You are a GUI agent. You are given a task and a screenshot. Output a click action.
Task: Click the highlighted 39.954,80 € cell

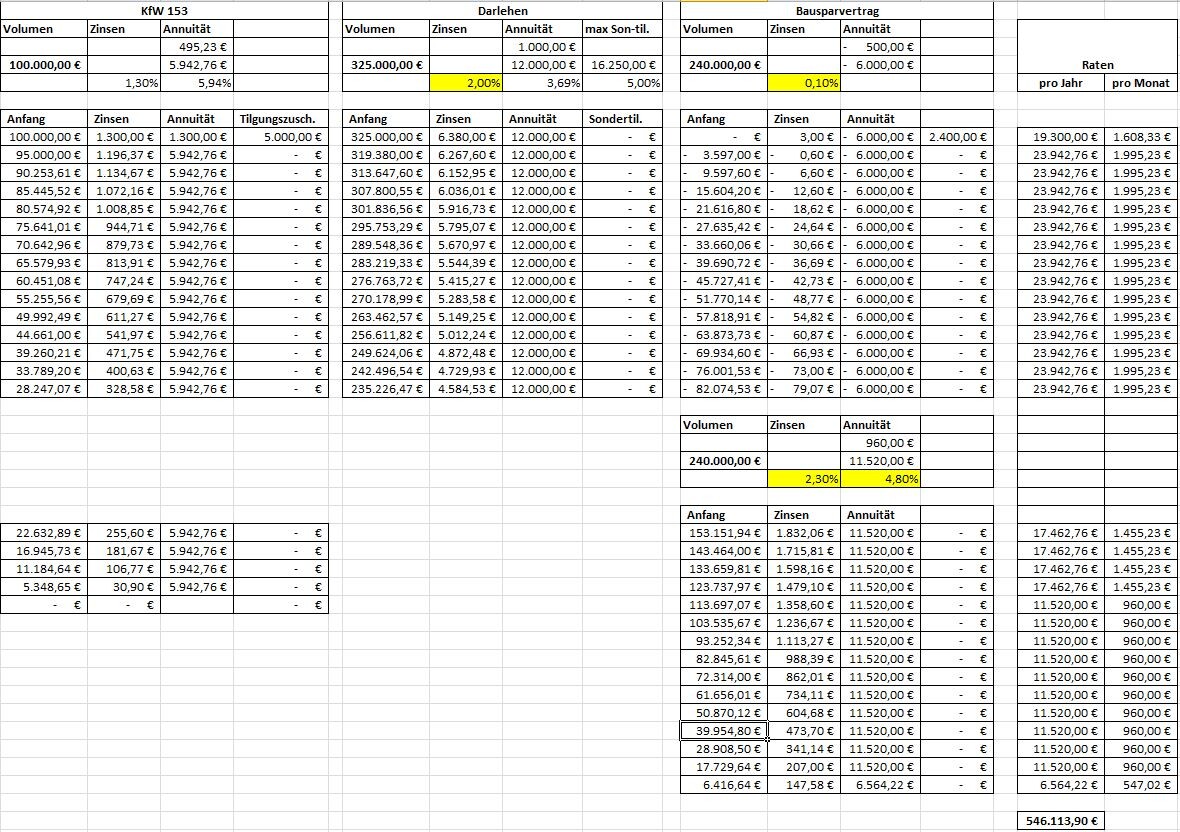click(724, 731)
